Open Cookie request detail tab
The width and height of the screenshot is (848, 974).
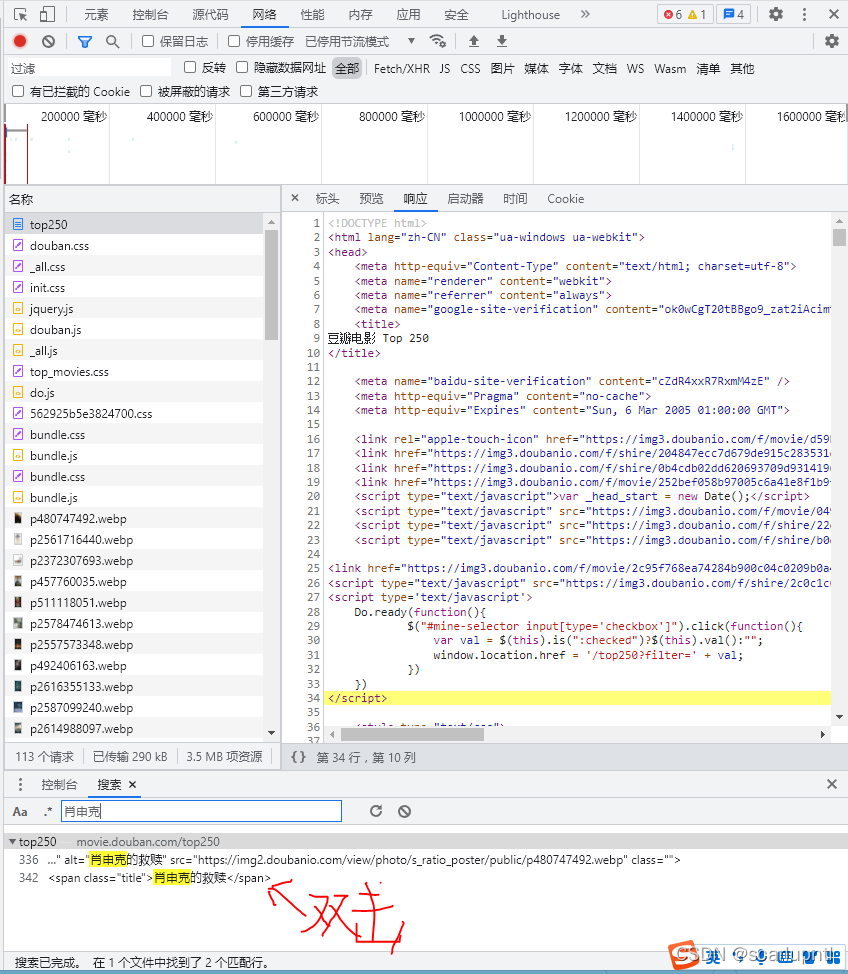click(x=565, y=199)
